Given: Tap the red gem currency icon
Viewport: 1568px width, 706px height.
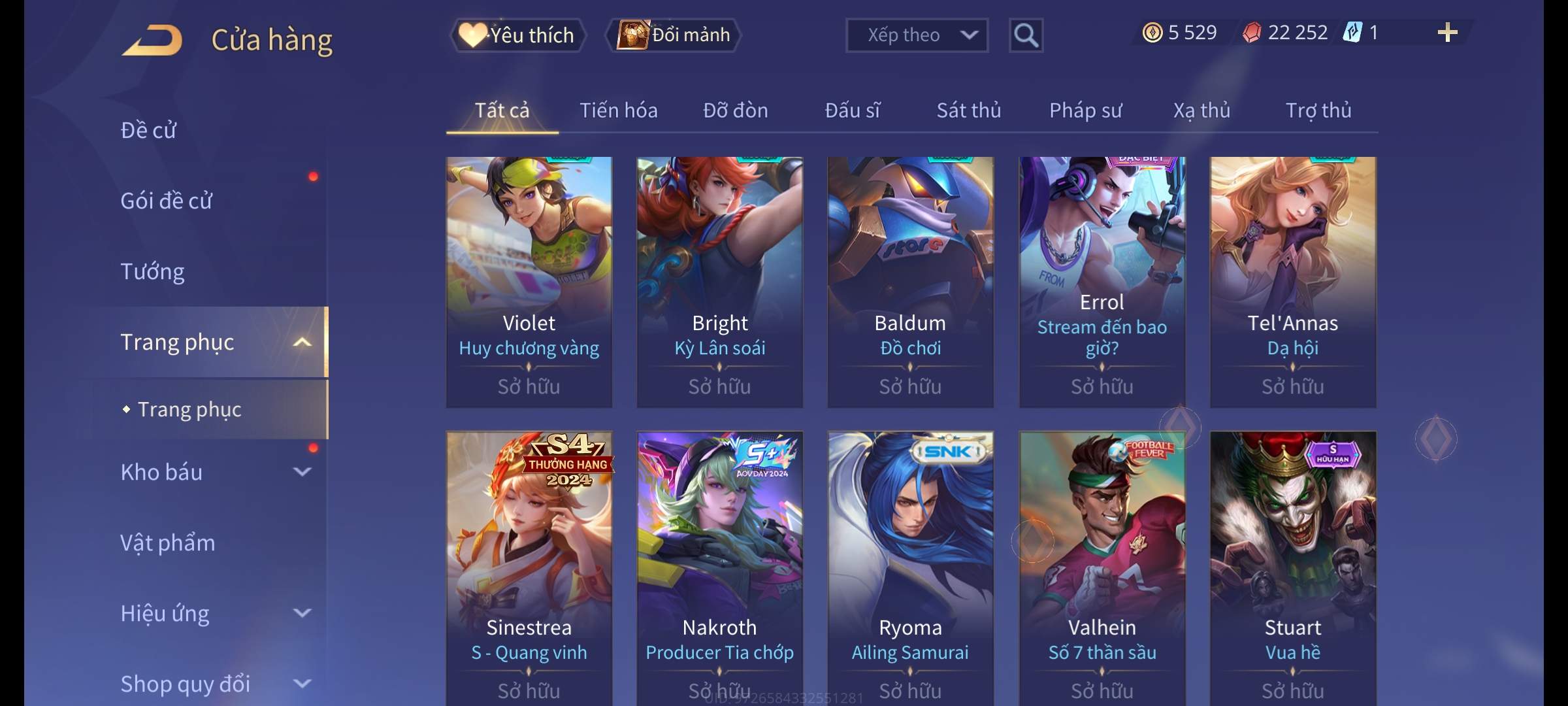Looking at the screenshot, I should click(1252, 33).
